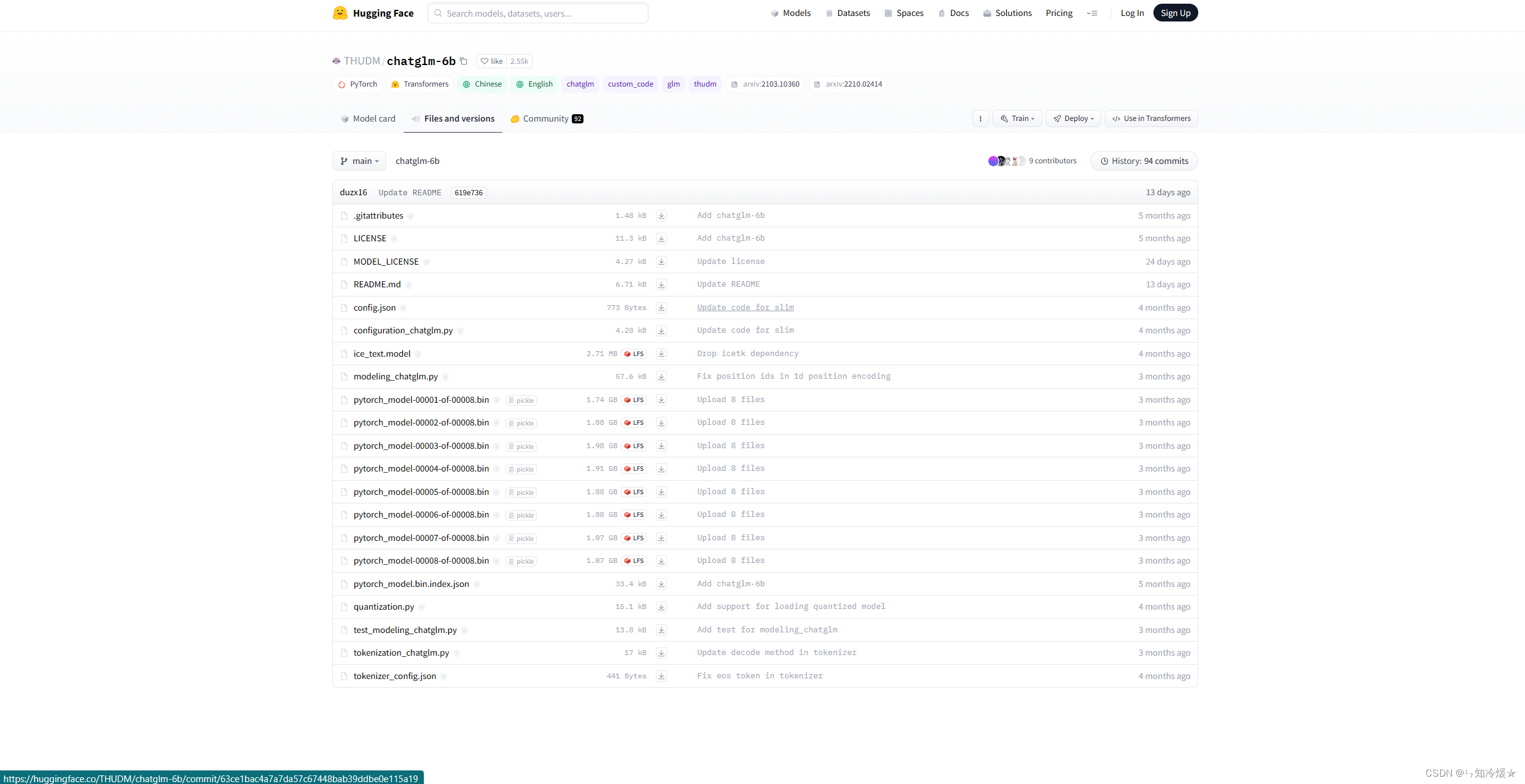Expand the Train dropdown menu

coord(1017,118)
